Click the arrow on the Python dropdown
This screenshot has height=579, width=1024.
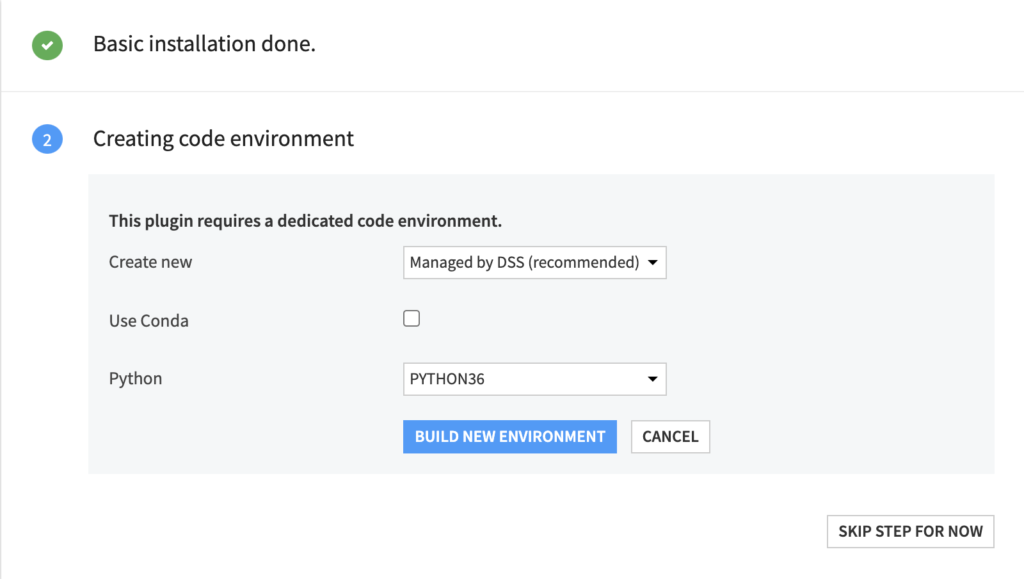click(x=652, y=379)
